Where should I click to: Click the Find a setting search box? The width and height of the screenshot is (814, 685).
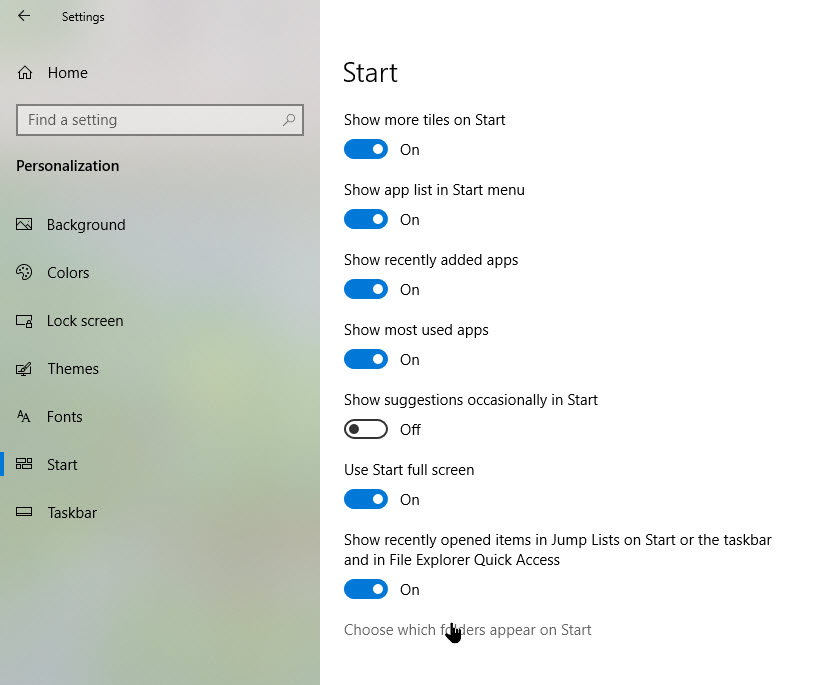tap(150, 119)
